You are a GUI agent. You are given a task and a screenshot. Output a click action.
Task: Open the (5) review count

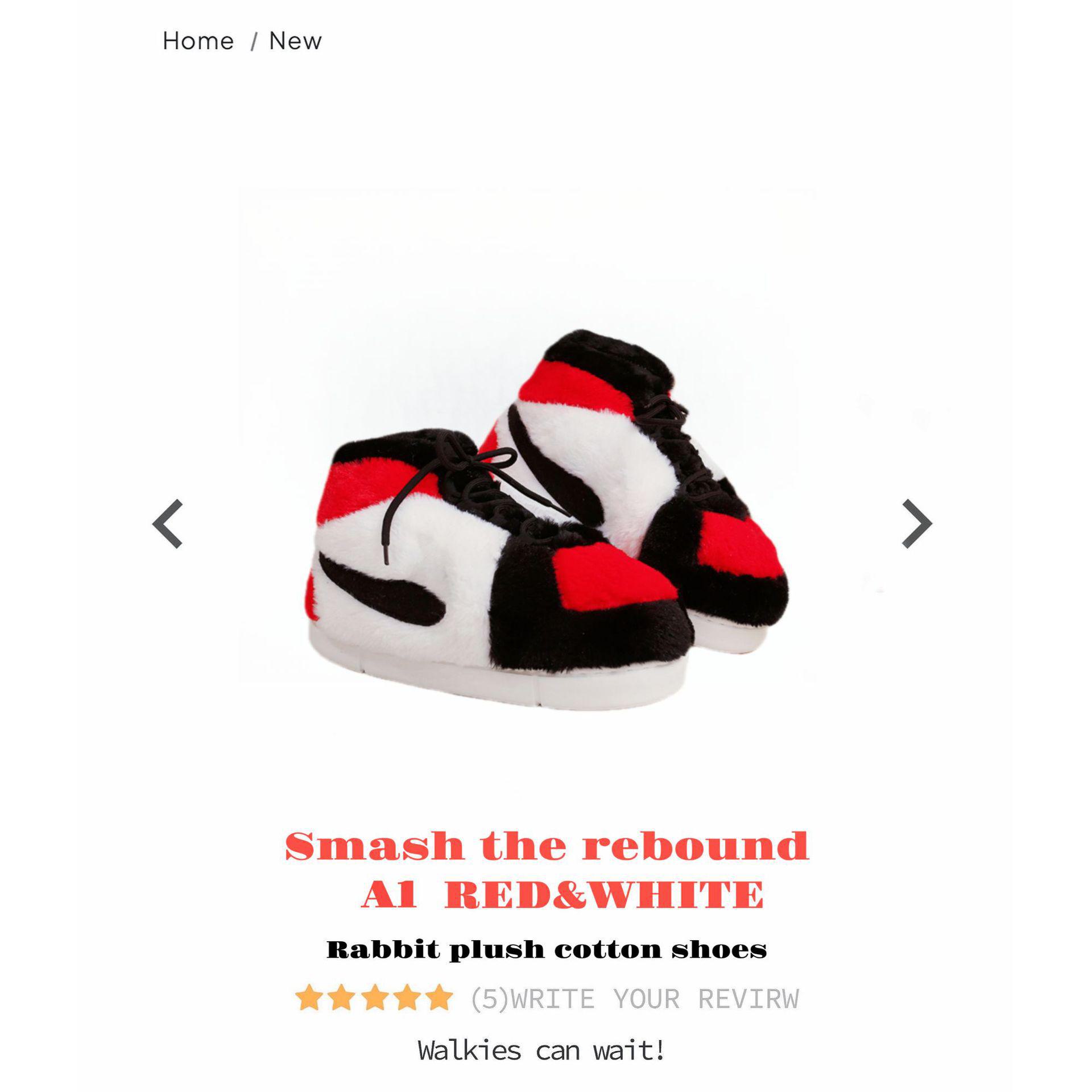pos(490,999)
